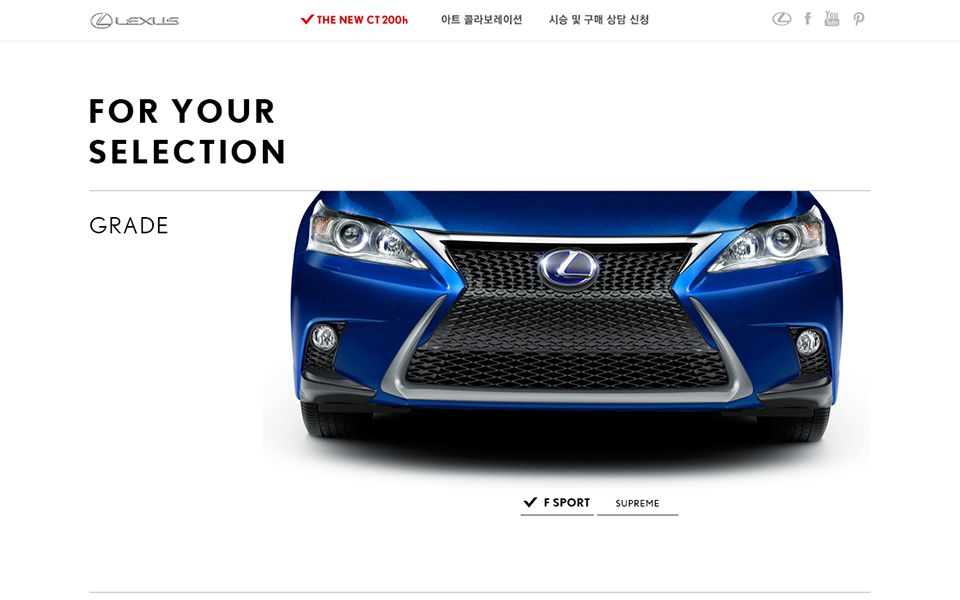960x600 pixels.
Task: Open the 아트 콜라보레이션 menu item
Action: pos(481,20)
